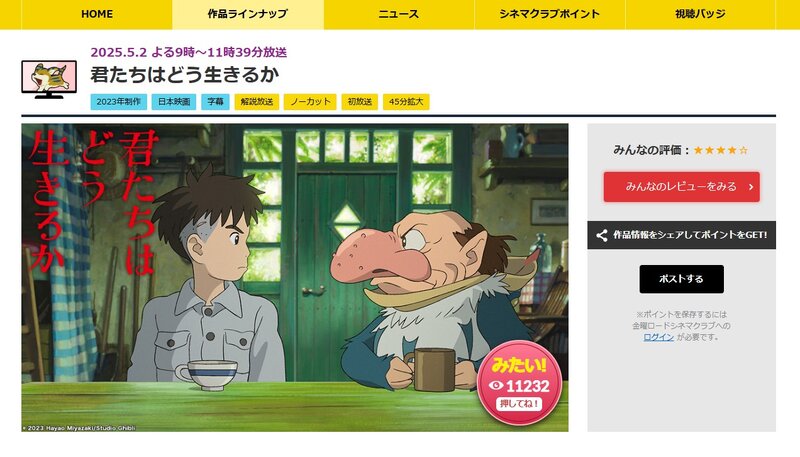
Task: Open the 視聴バッジ tab
Action: (700, 14)
